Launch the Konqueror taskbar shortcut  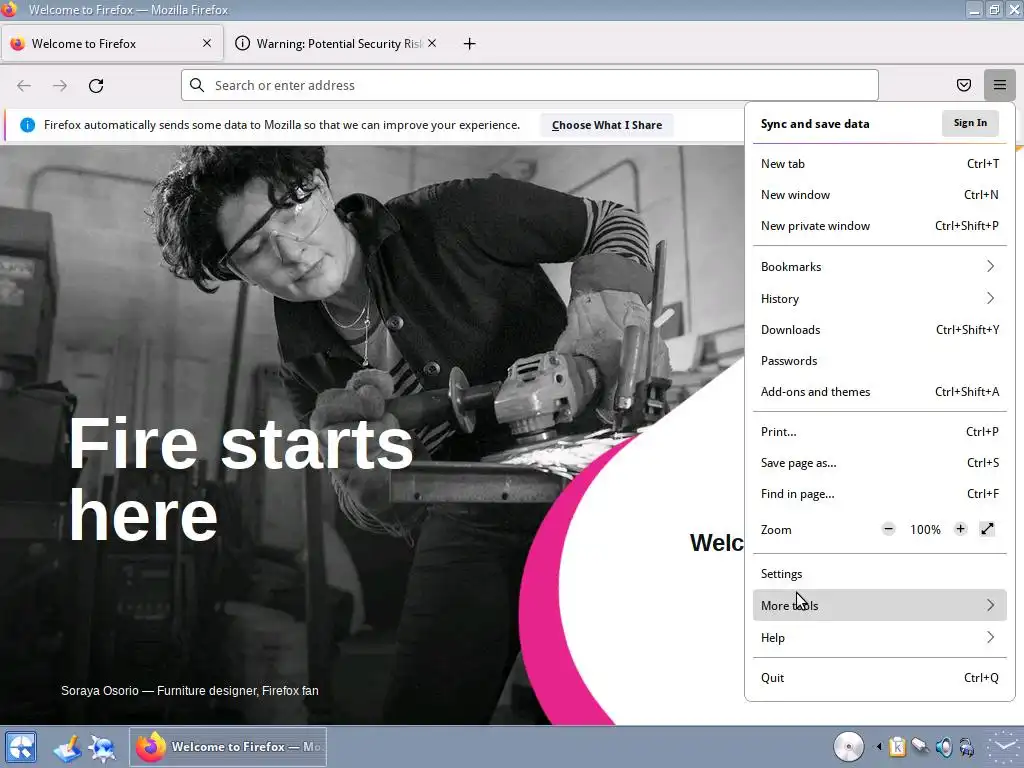pos(103,748)
